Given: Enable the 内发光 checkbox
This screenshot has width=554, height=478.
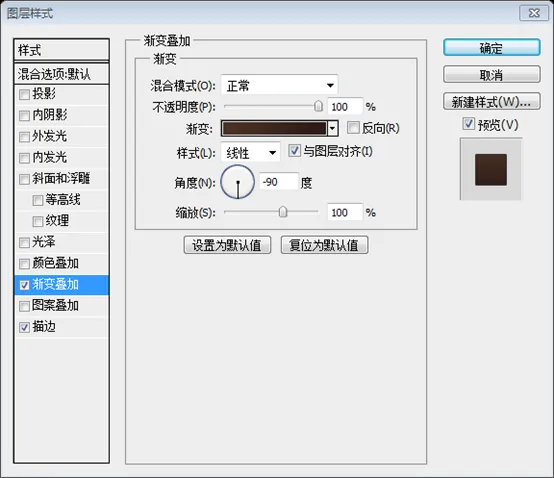Looking at the screenshot, I should [x=24, y=158].
